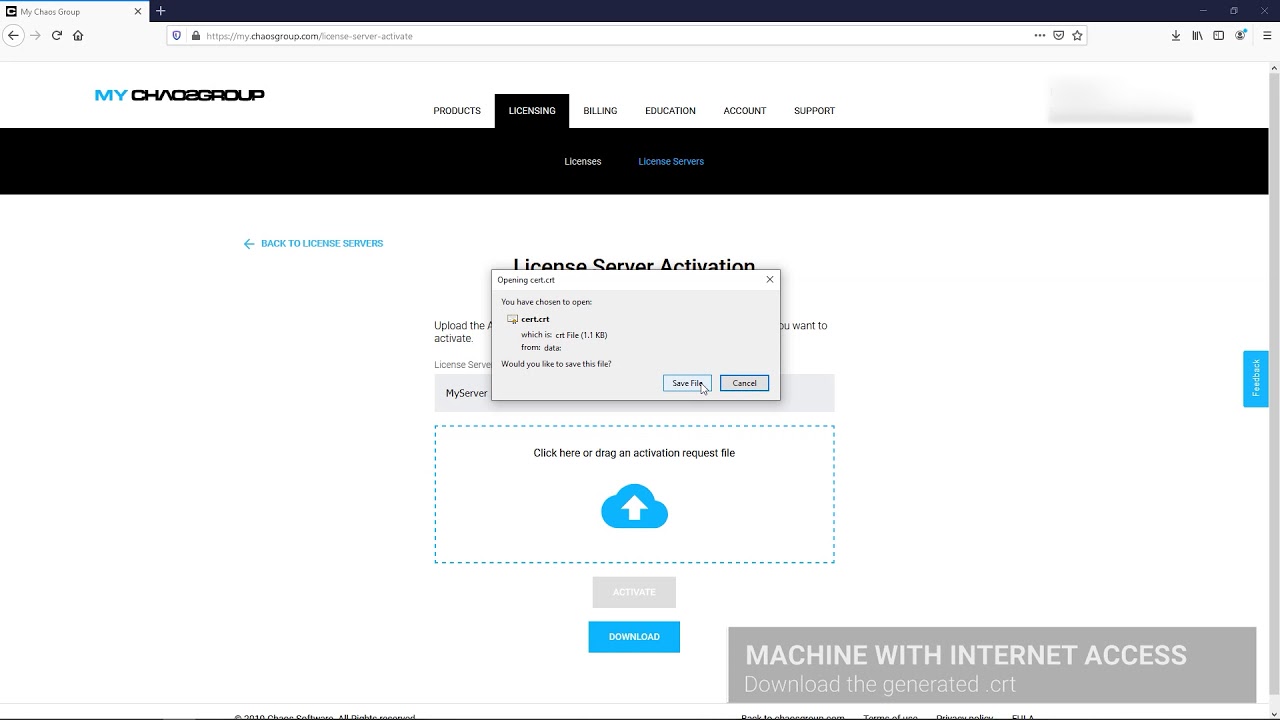The image size is (1280, 720).
Task: Click Save File in the dialog
Action: coord(687,383)
